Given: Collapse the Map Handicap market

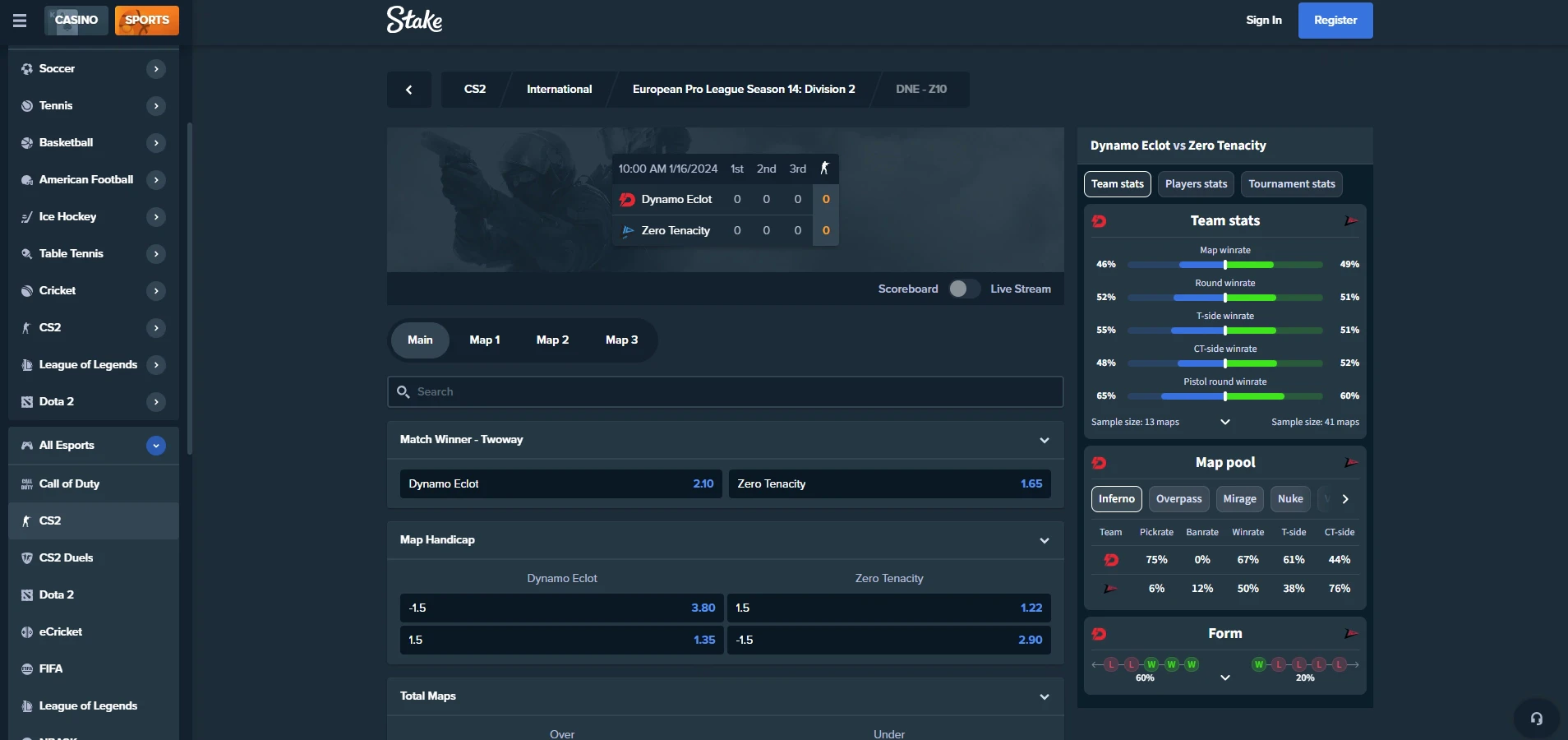Looking at the screenshot, I should tap(1045, 541).
